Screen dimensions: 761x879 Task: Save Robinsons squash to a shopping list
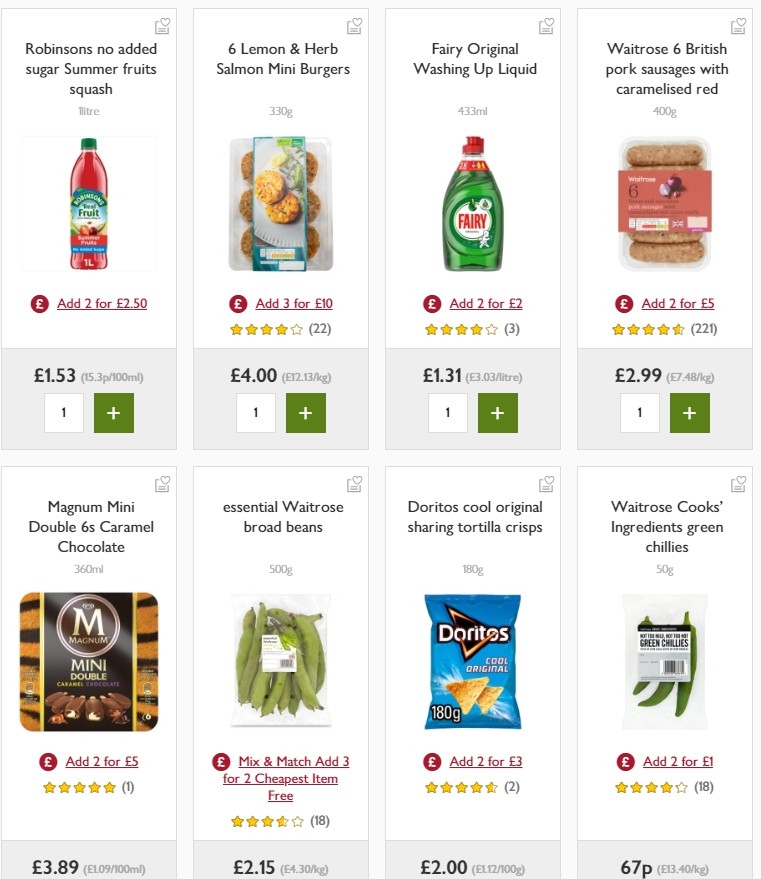161,25
